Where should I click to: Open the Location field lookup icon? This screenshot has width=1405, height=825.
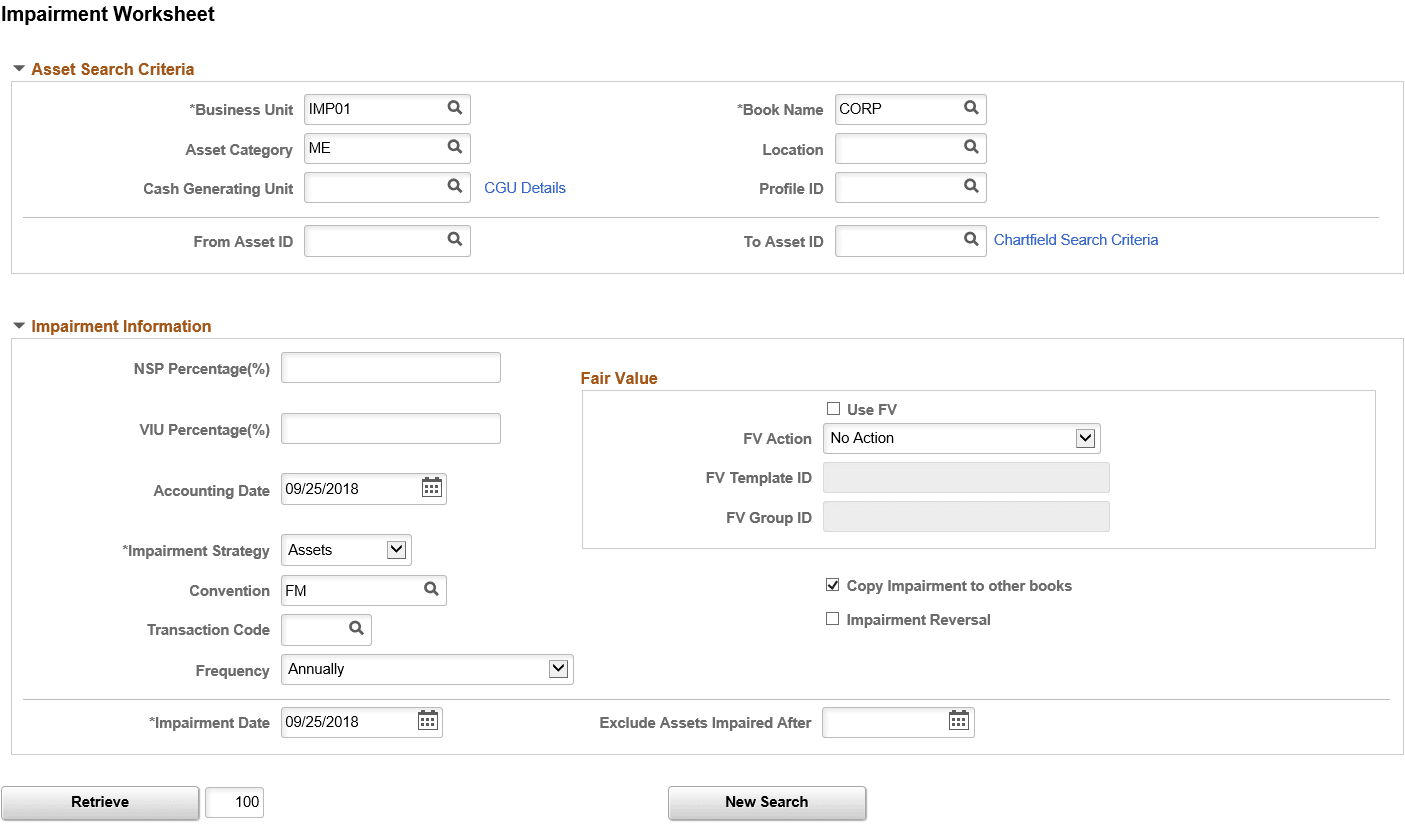point(970,148)
